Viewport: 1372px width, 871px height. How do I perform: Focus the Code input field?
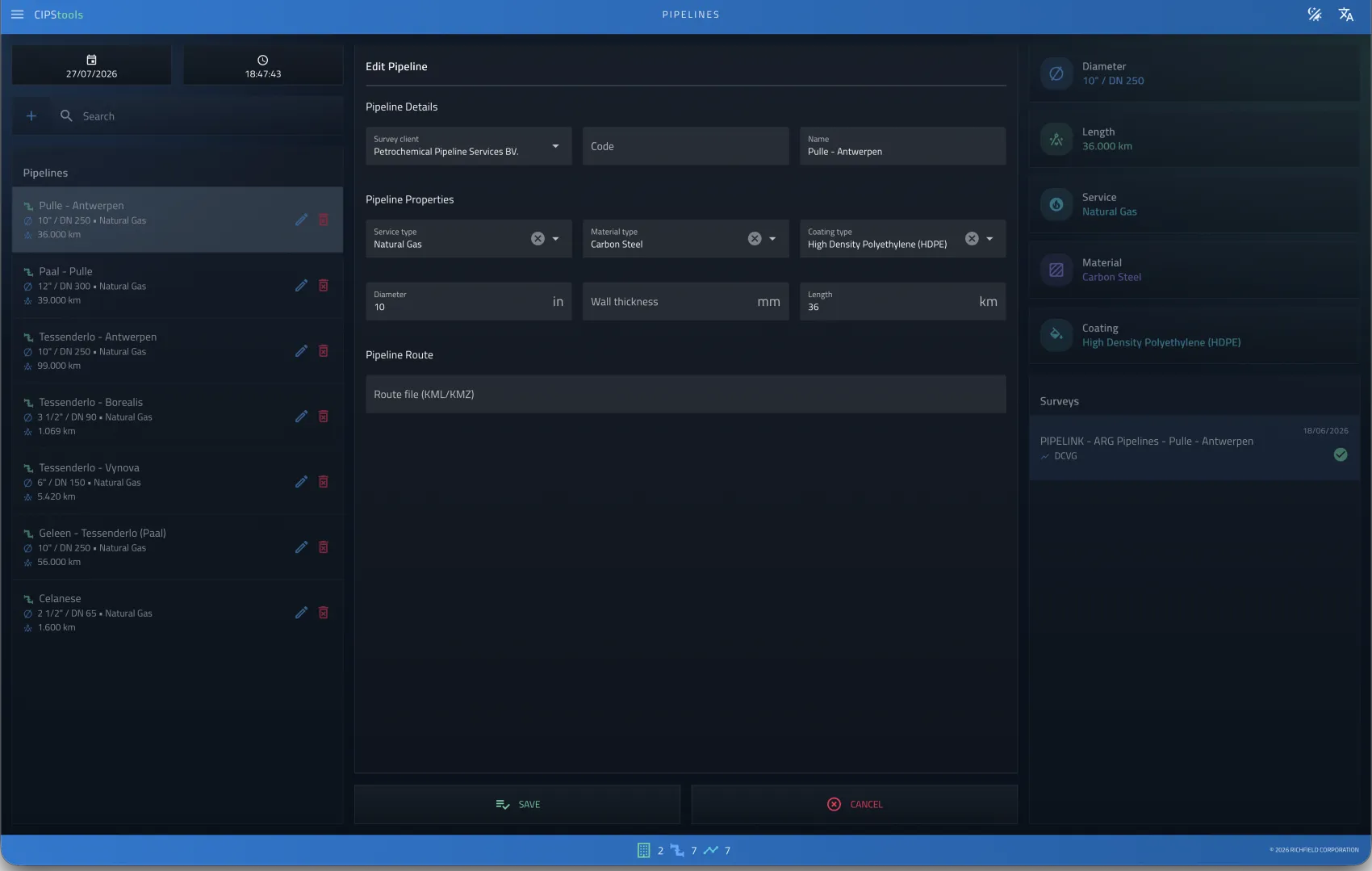[686, 146]
